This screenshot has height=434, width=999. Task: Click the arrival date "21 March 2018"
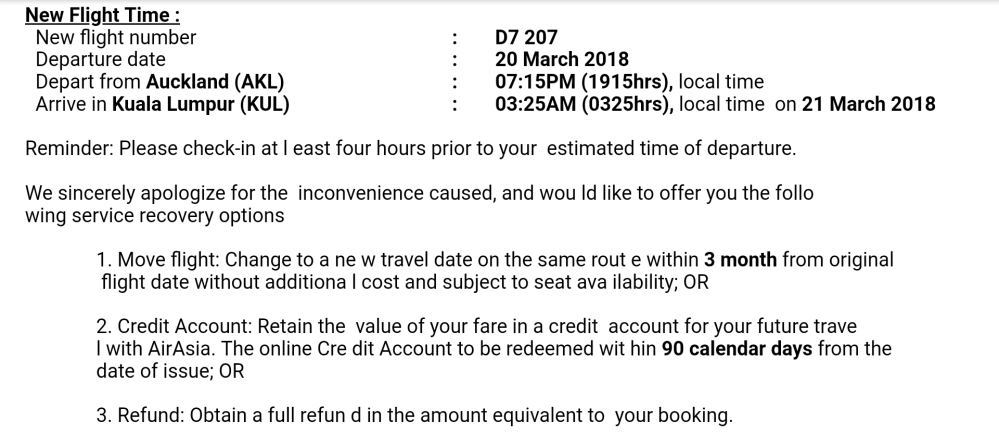pos(868,103)
